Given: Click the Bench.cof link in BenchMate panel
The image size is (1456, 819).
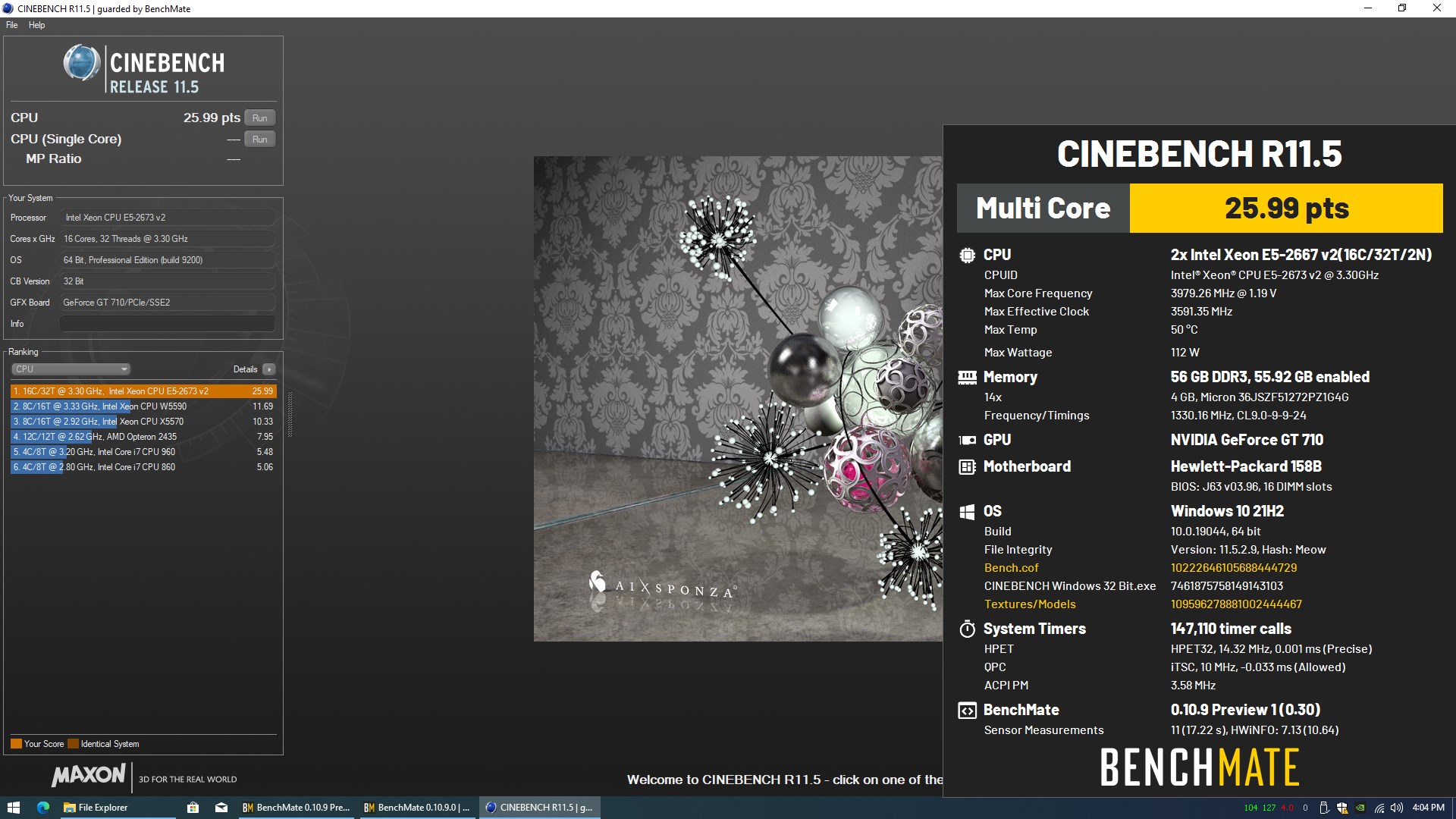Looking at the screenshot, I should pos(1011,568).
